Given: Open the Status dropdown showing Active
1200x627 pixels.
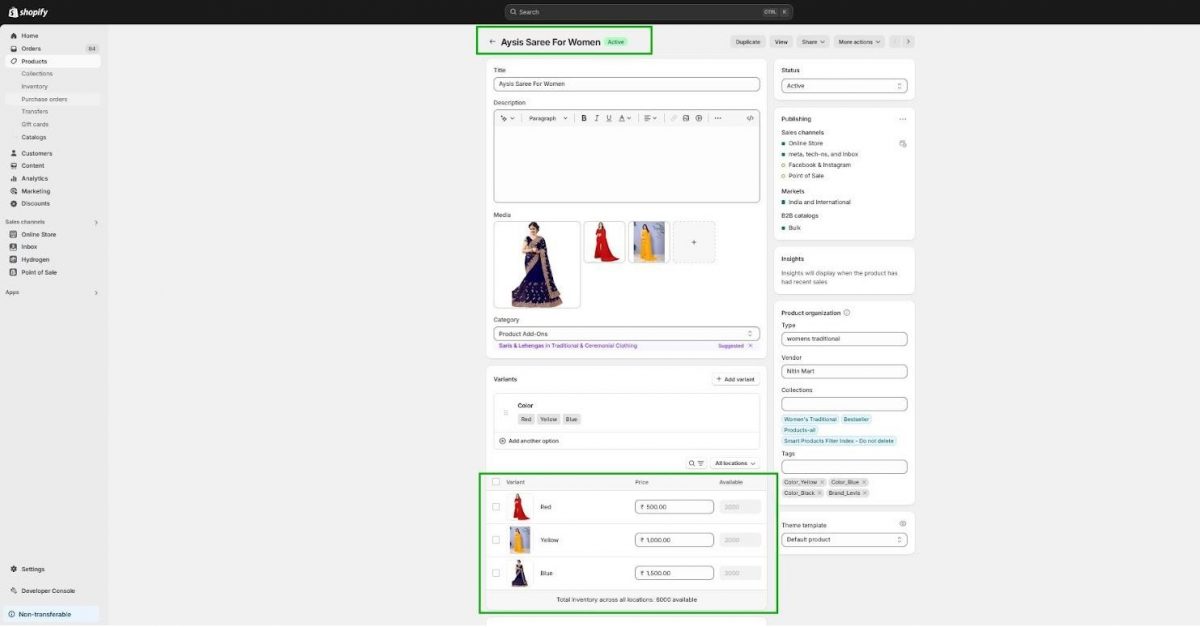Looking at the screenshot, I should [x=844, y=85].
